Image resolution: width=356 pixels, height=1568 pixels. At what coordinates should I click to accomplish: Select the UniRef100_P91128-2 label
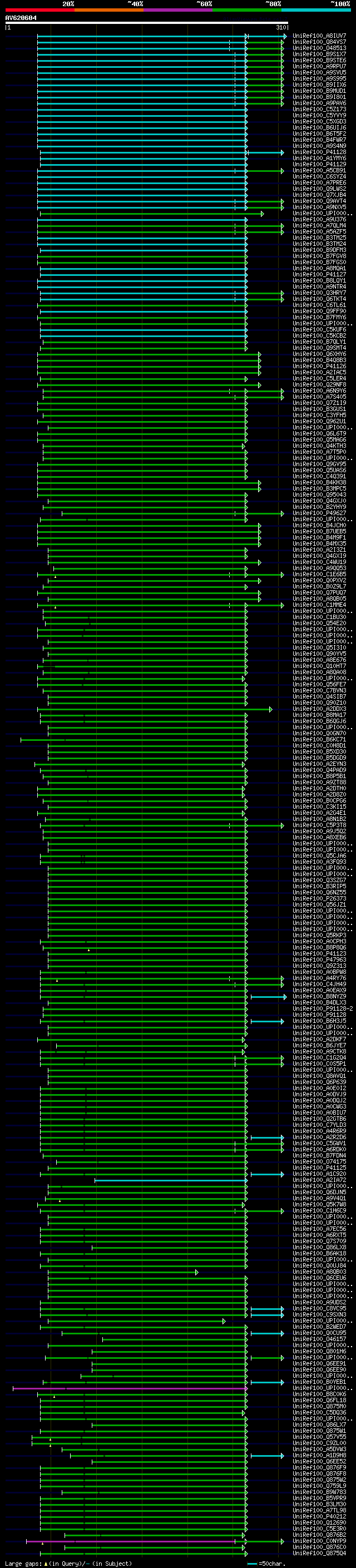pyautogui.click(x=323, y=1008)
